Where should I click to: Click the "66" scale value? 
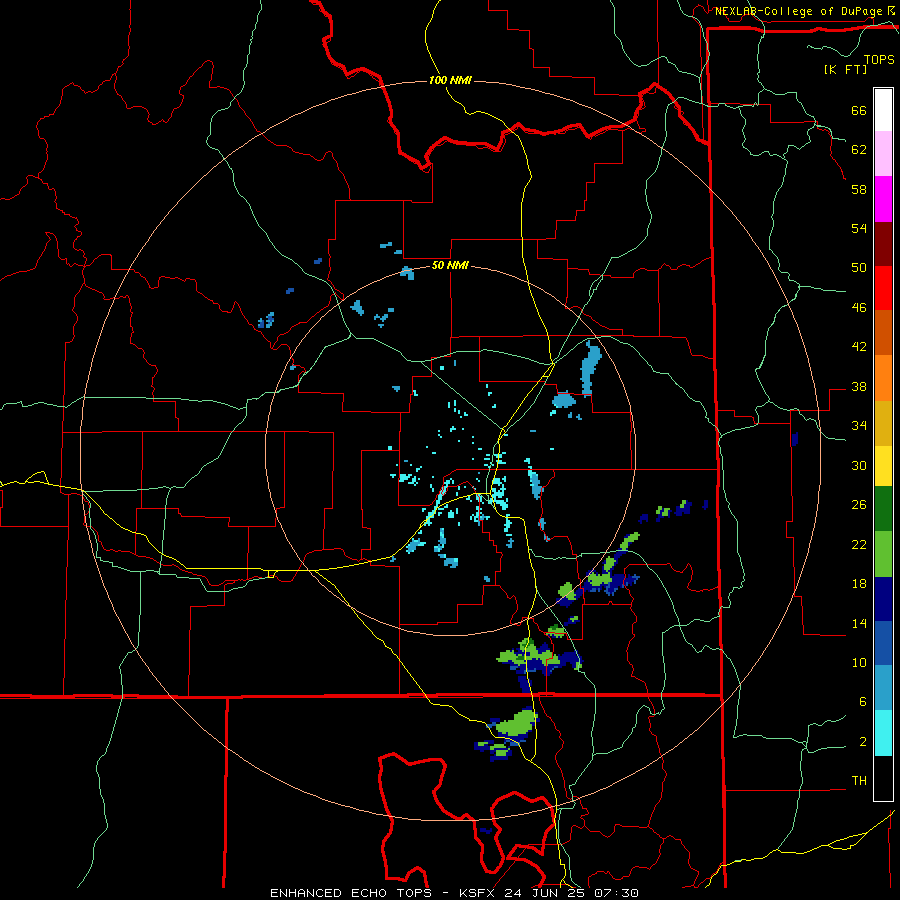859,110
